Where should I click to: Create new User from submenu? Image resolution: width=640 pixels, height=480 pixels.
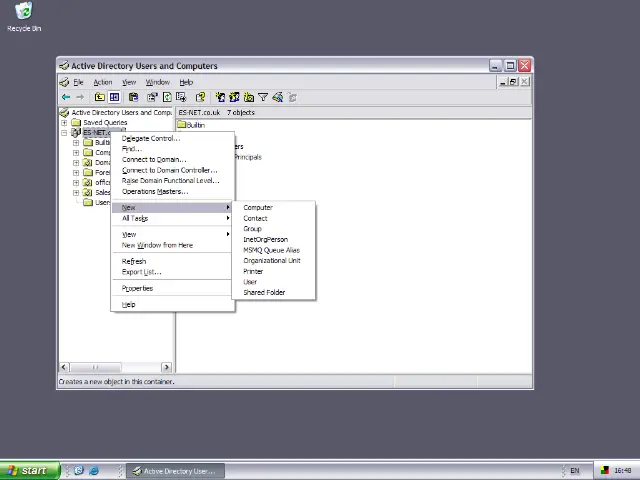point(273,282)
